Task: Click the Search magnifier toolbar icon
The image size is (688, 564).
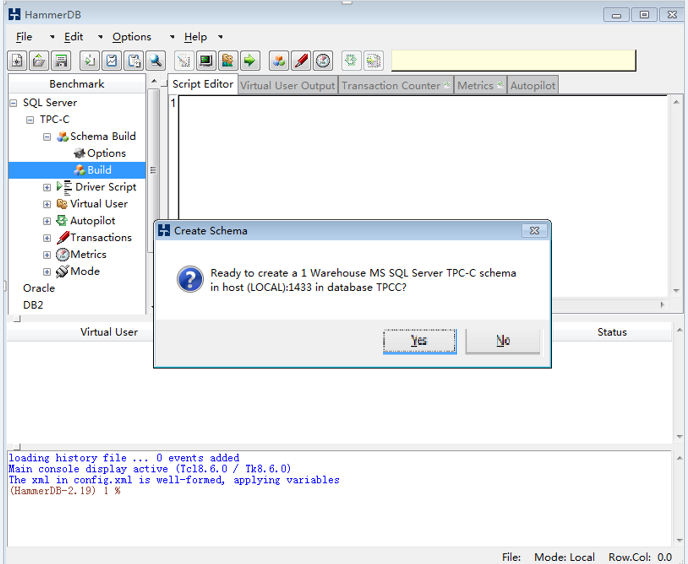Action: 155,61
